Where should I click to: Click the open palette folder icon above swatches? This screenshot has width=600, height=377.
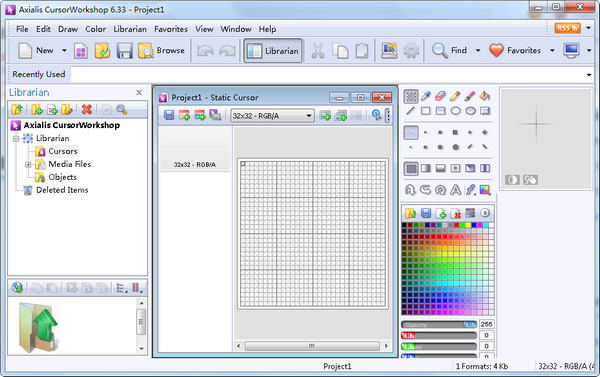click(x=411, y=213)
